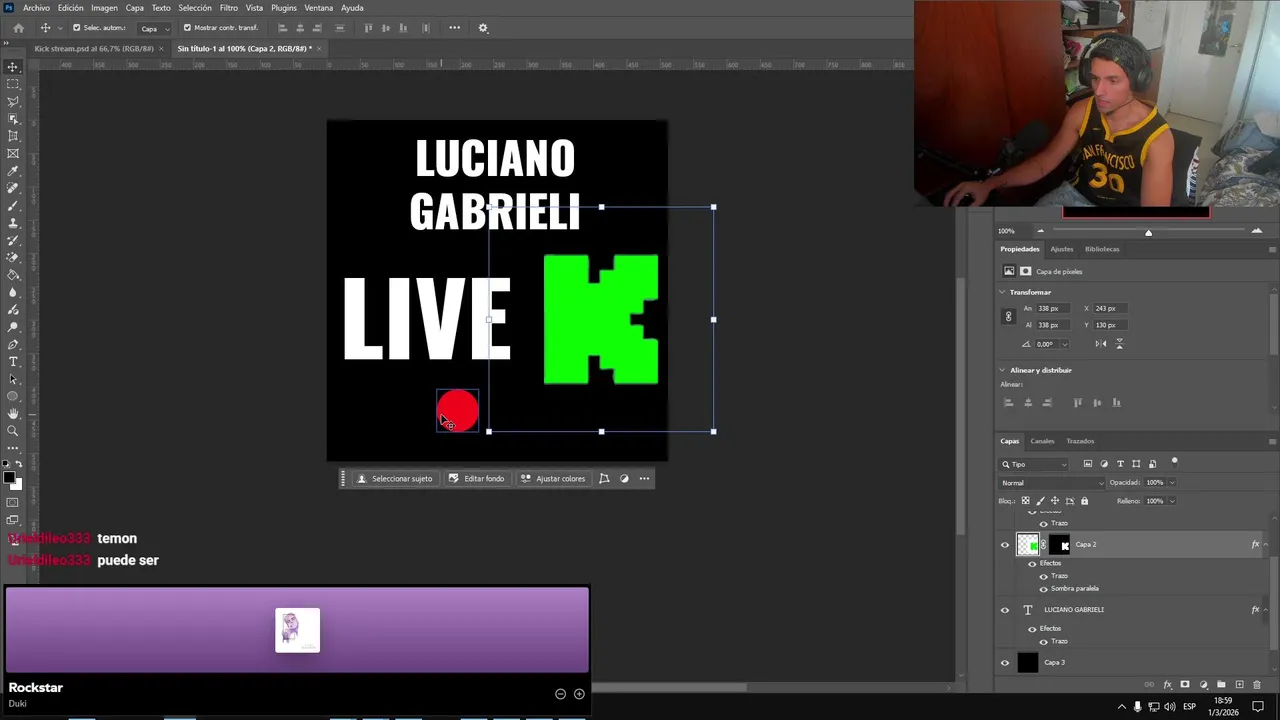Toggle Capa 2 Efectos visibility eye
1280x720 pixels.
pos(1032,563)
